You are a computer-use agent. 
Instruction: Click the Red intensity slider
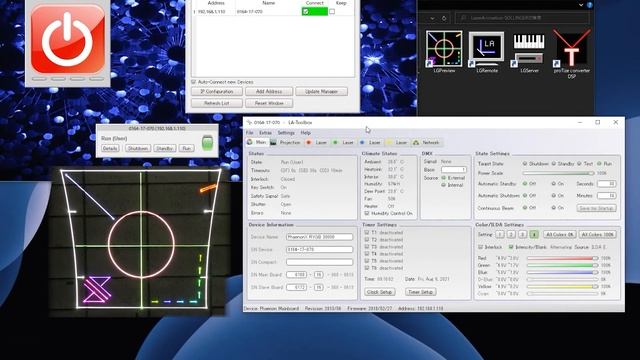pos(563,258)
